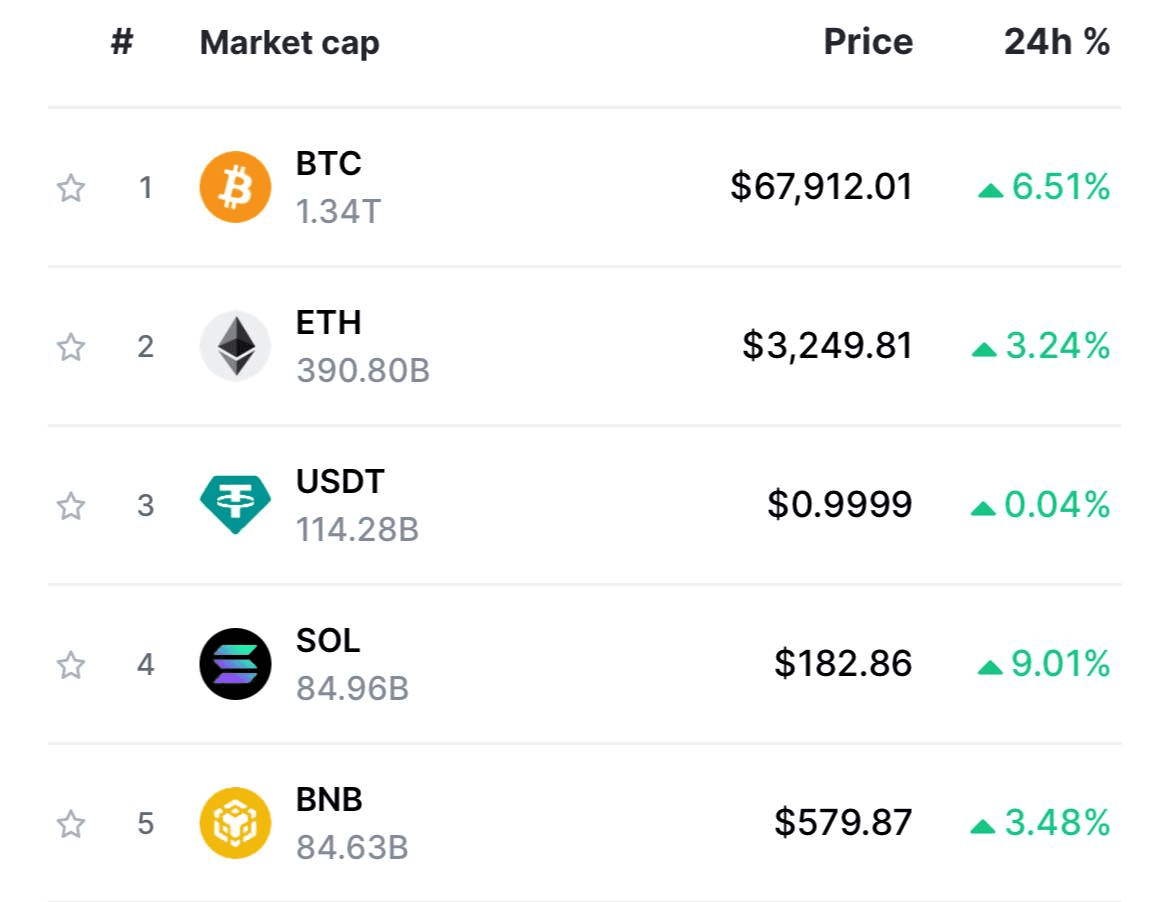The image size is (1169, 902).
Task: Toggle the watchlist star for BTC
Action: [x=71, y=188]
